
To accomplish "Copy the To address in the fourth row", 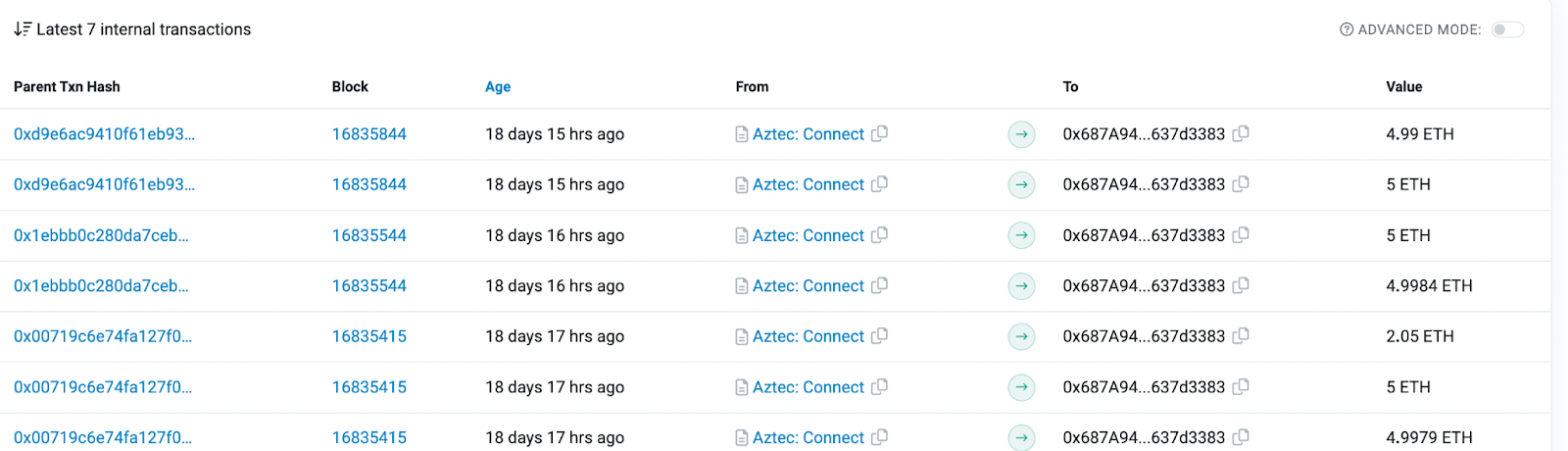I will click(1241, 285).
